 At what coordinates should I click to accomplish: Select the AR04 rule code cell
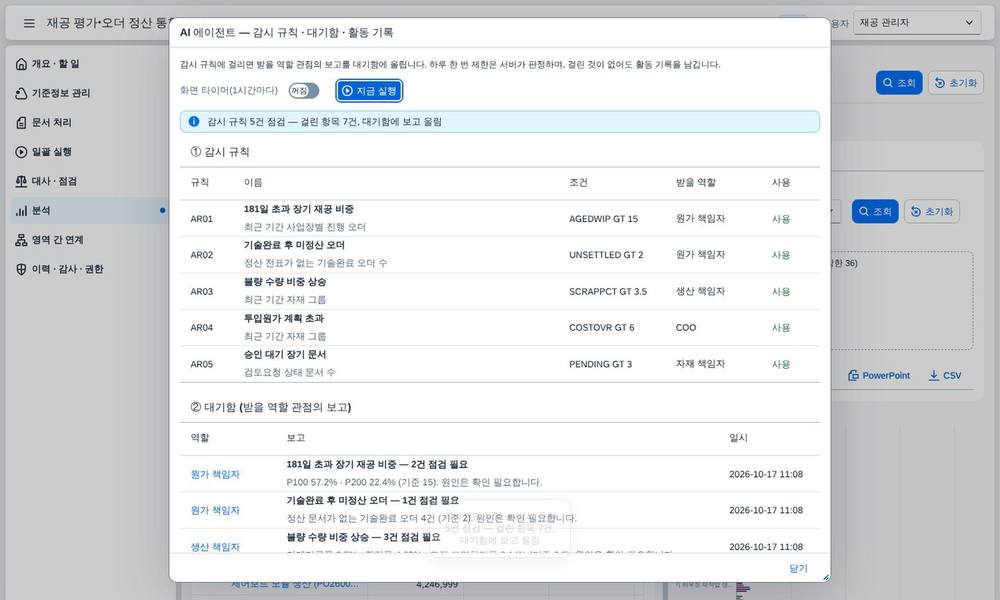(x=202, y=328)
